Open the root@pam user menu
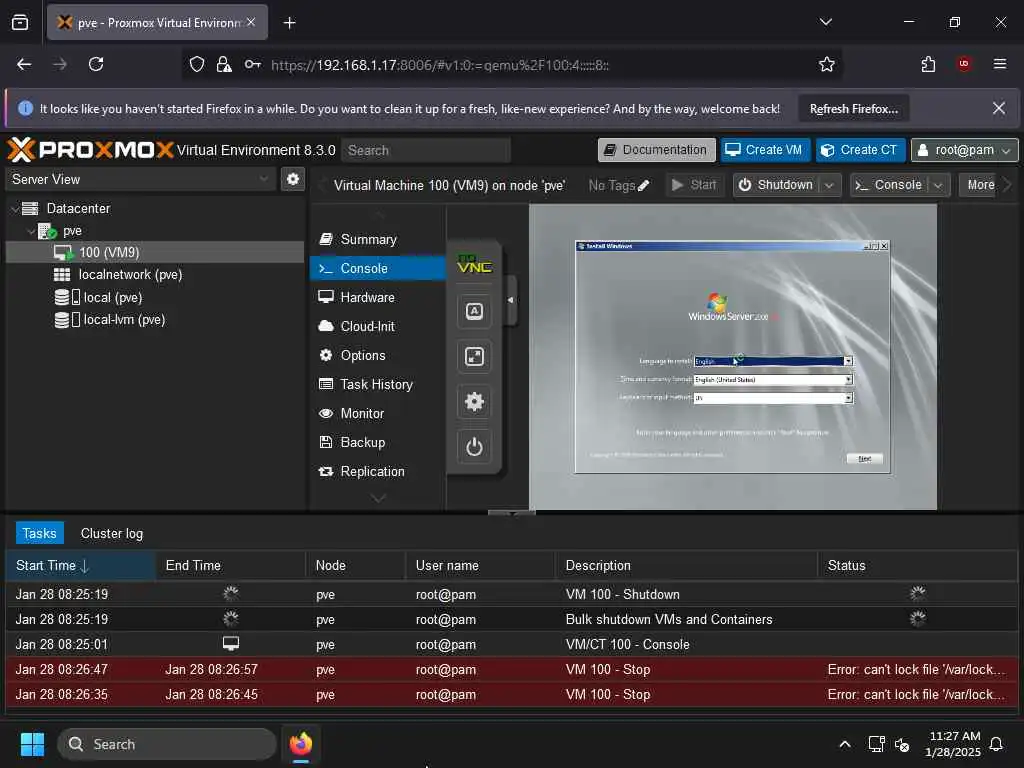This screenshot has width=1024, height=768. click(x=965, y=150)
